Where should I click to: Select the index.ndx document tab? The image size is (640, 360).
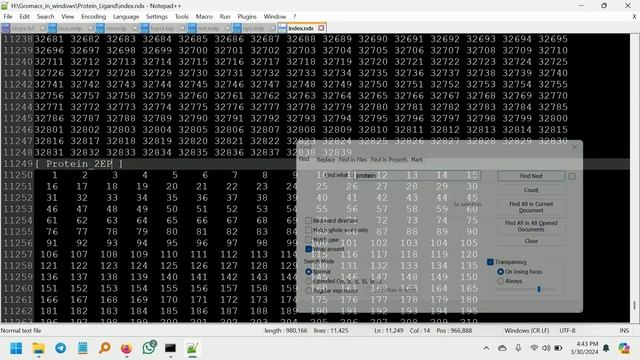point(301,28)
